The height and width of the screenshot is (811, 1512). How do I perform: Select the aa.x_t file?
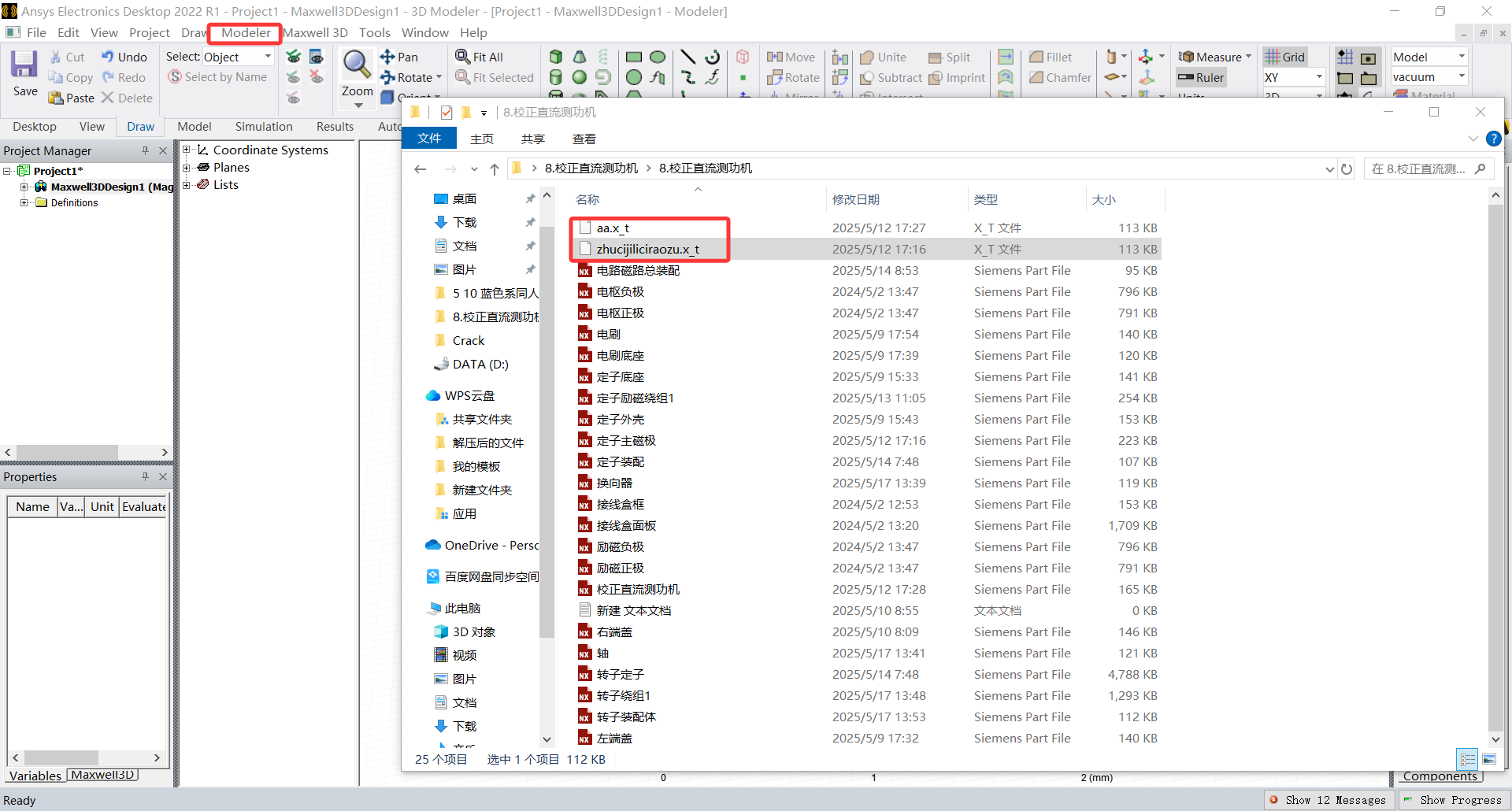tap(613, 228)
